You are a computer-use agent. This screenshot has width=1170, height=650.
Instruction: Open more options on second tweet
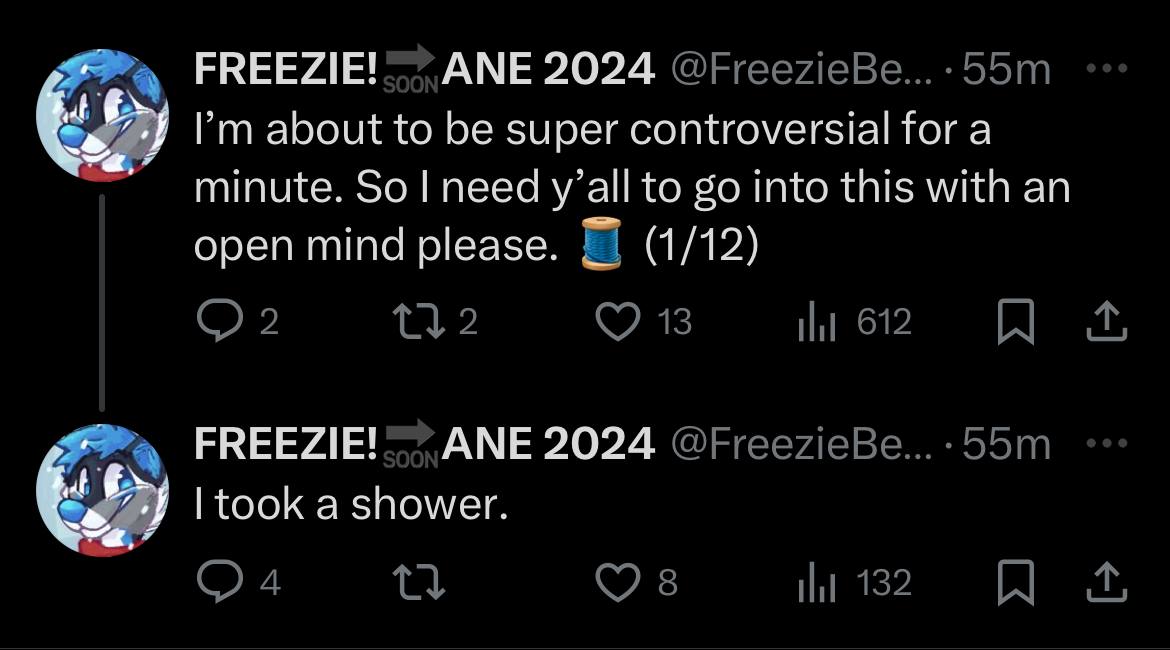click(1107, 443)
